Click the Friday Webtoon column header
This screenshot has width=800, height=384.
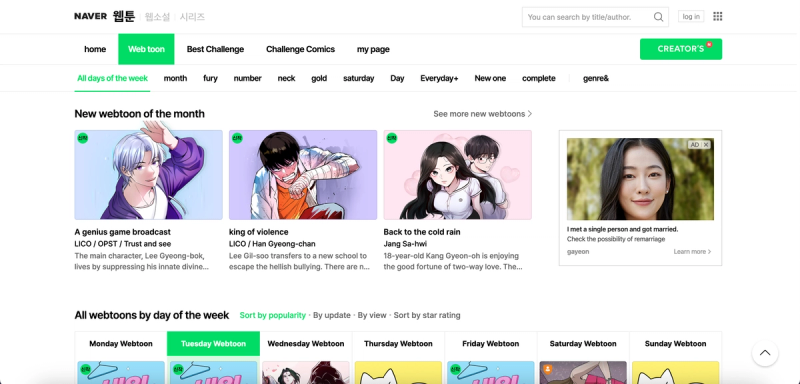click(x=491, y=344)
